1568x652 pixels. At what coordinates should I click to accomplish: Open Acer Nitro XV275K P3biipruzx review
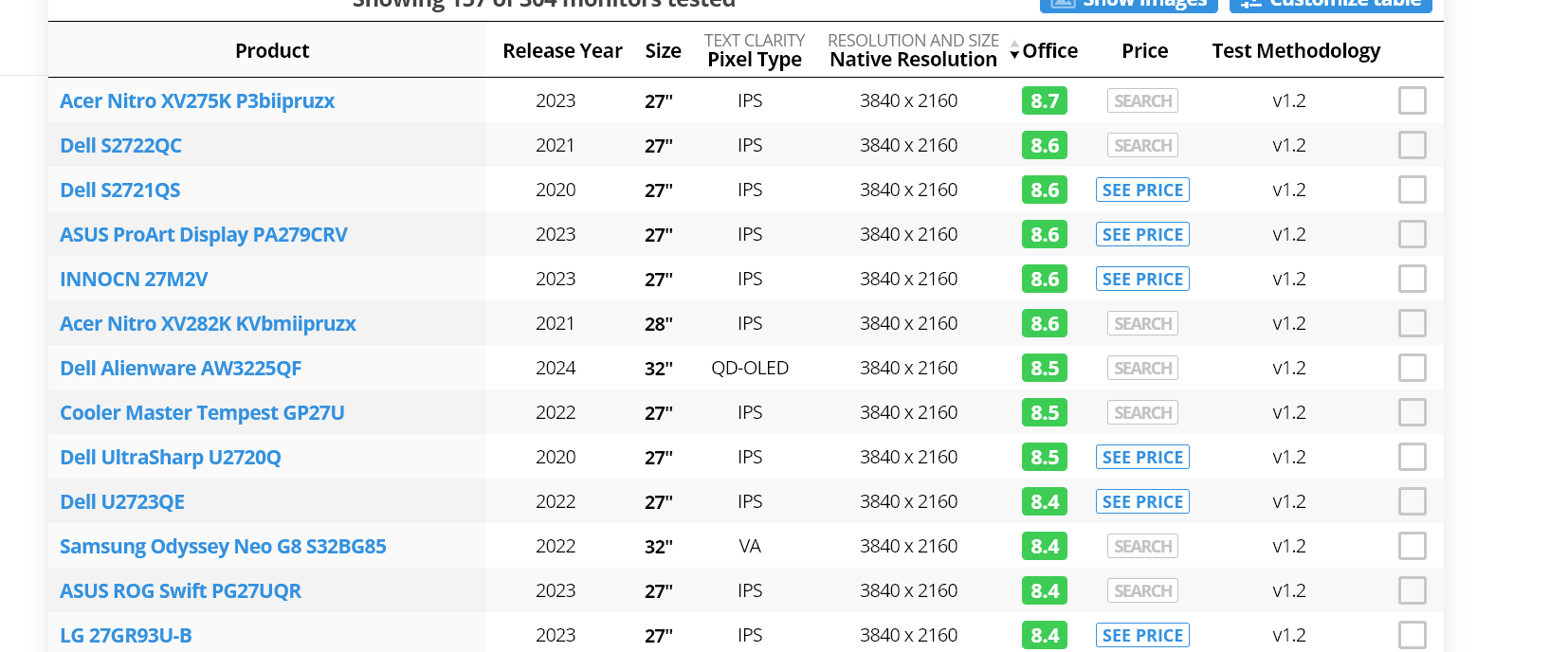tap(197, 100)
